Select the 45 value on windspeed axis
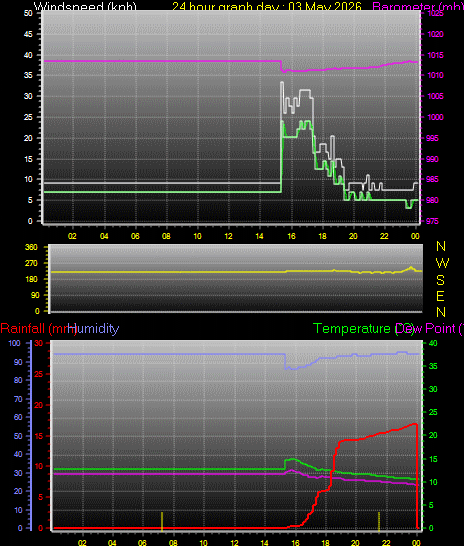 point(28,34)
